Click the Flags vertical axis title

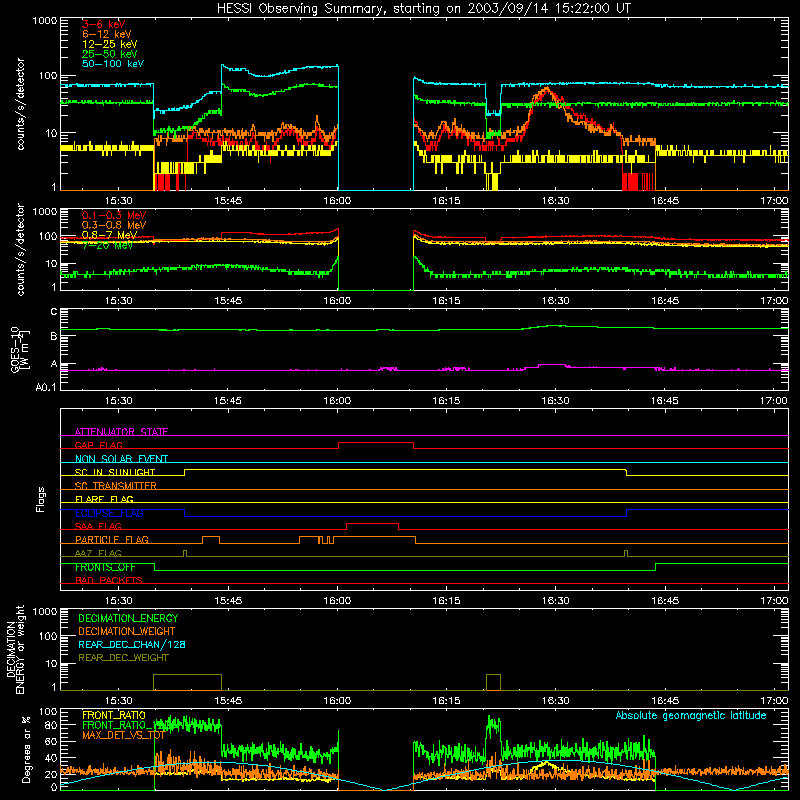40,499
